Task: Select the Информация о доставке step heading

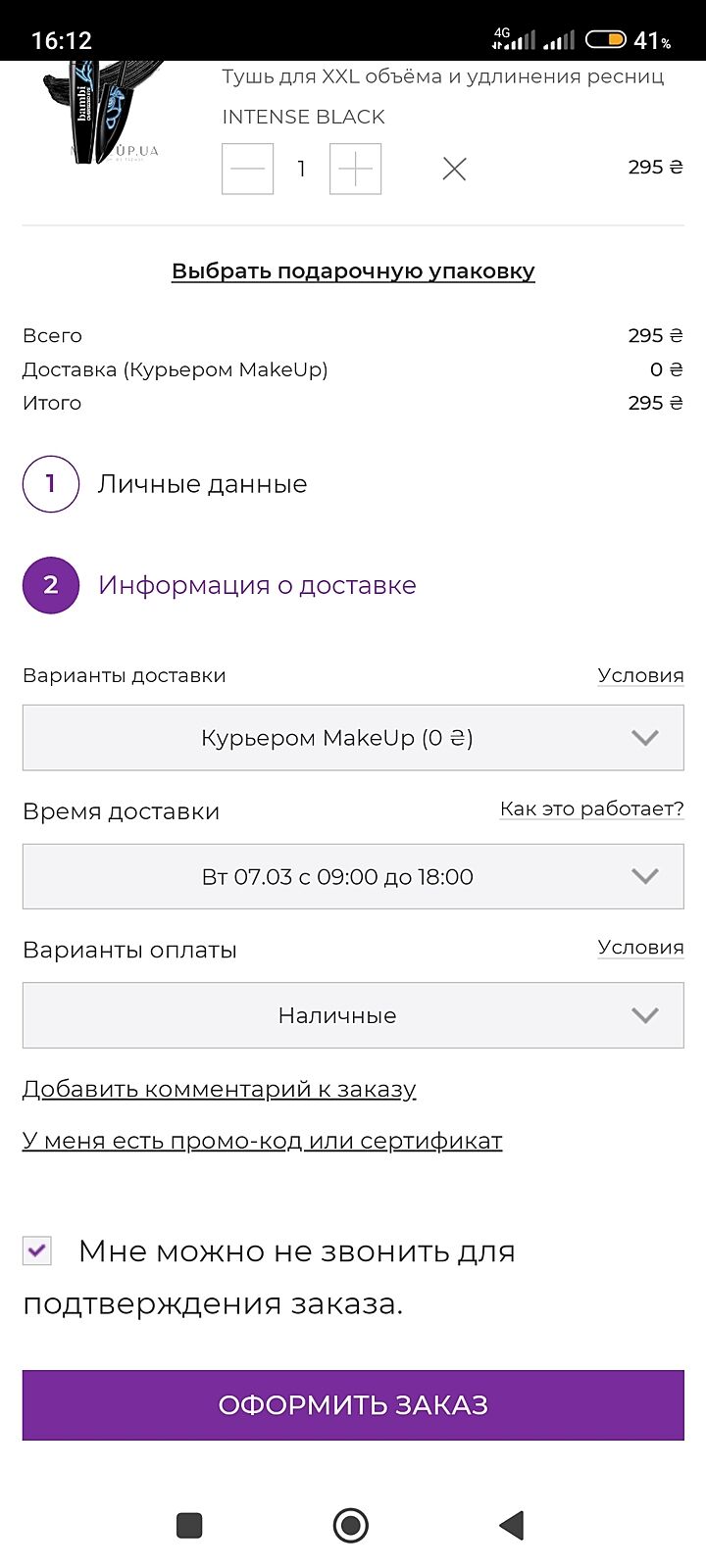Action: tap(257, 585)
